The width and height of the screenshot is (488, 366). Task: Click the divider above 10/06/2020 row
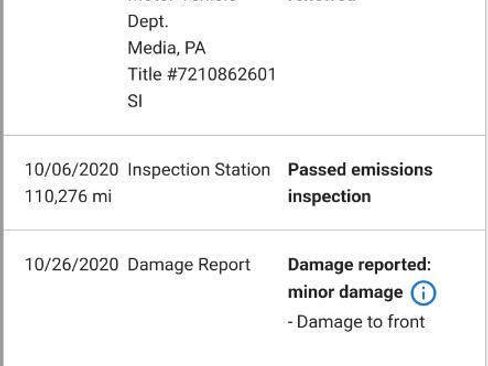pyautogui.click(x=244, y=136)
